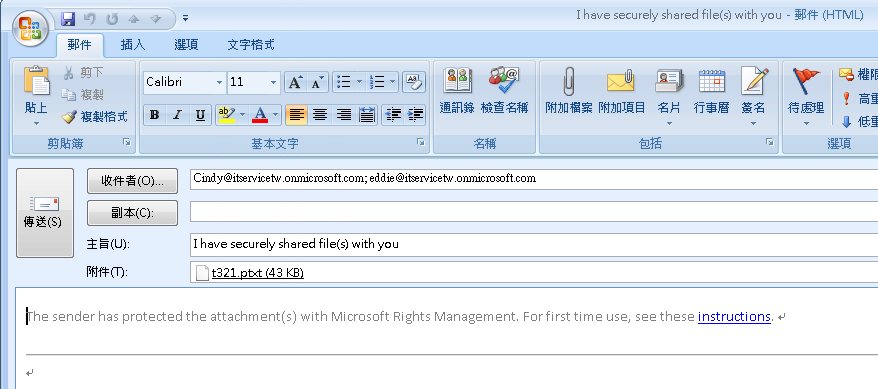Open the 剪貼簿 dialog launcher
The height and width of the screenshot is (389, 878).
coord(128,143)
